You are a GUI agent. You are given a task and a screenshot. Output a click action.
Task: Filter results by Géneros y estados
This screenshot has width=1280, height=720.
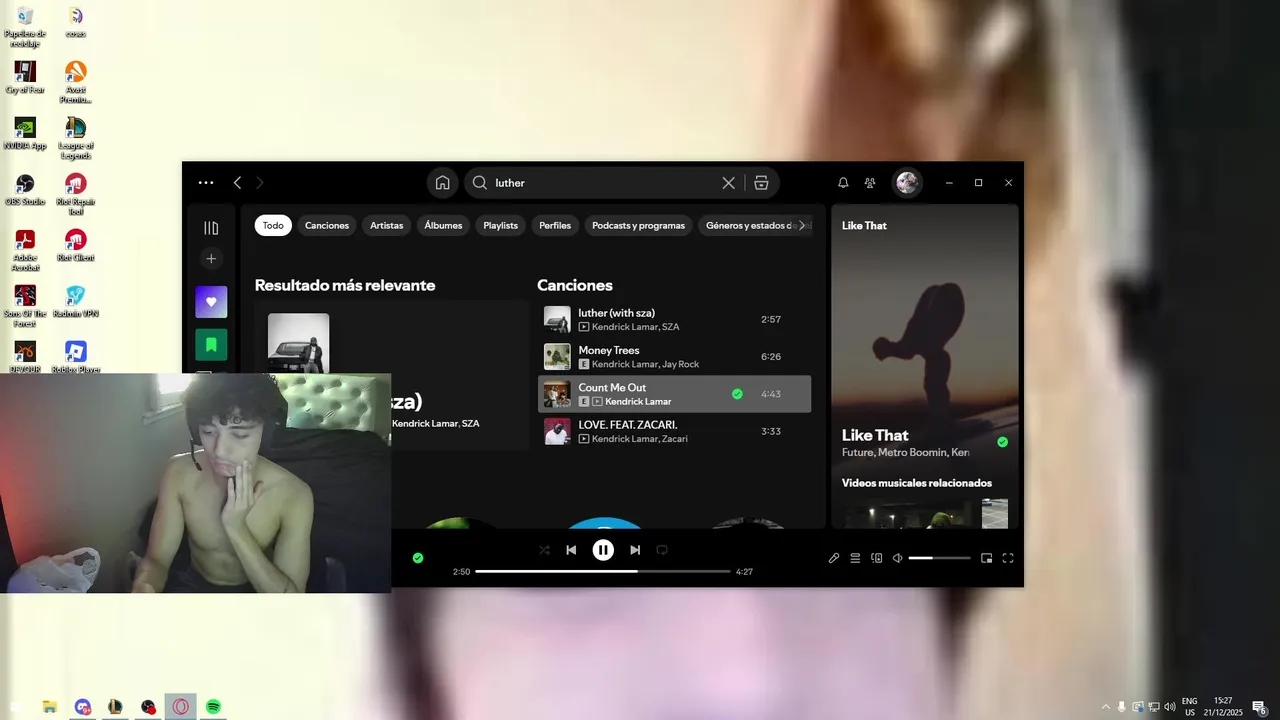[x=750, y=226]
